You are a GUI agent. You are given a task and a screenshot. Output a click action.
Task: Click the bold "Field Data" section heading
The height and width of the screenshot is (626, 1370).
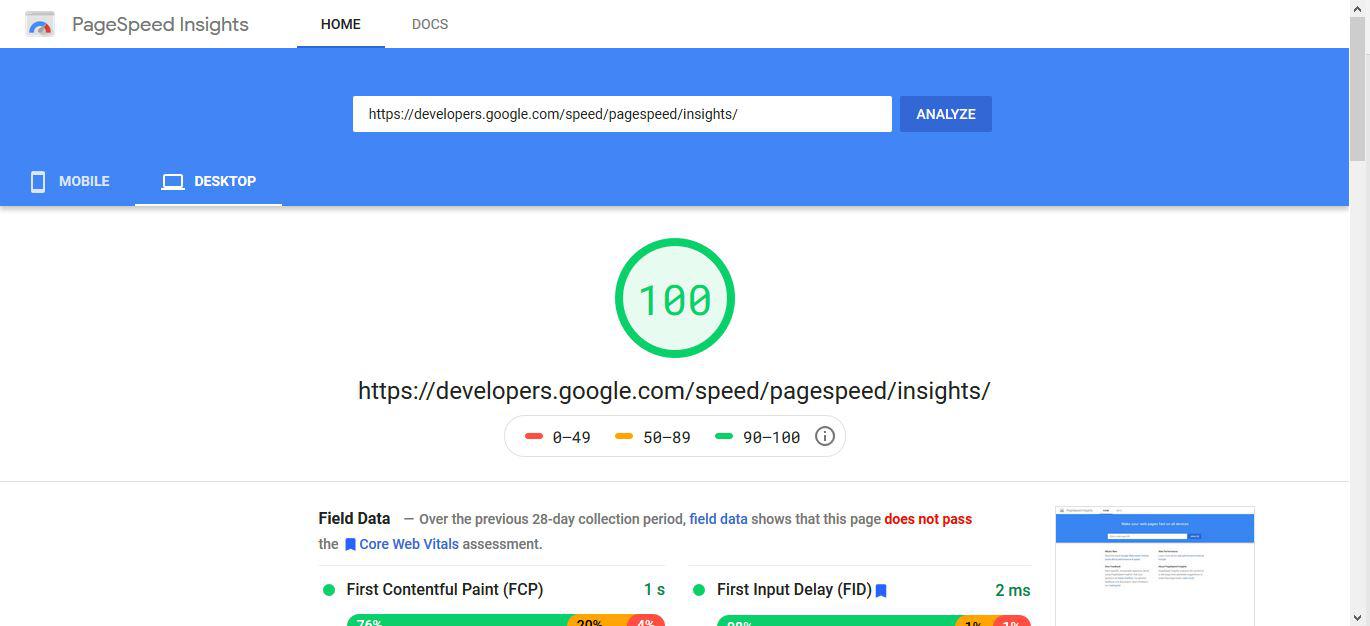pos(354,518)
